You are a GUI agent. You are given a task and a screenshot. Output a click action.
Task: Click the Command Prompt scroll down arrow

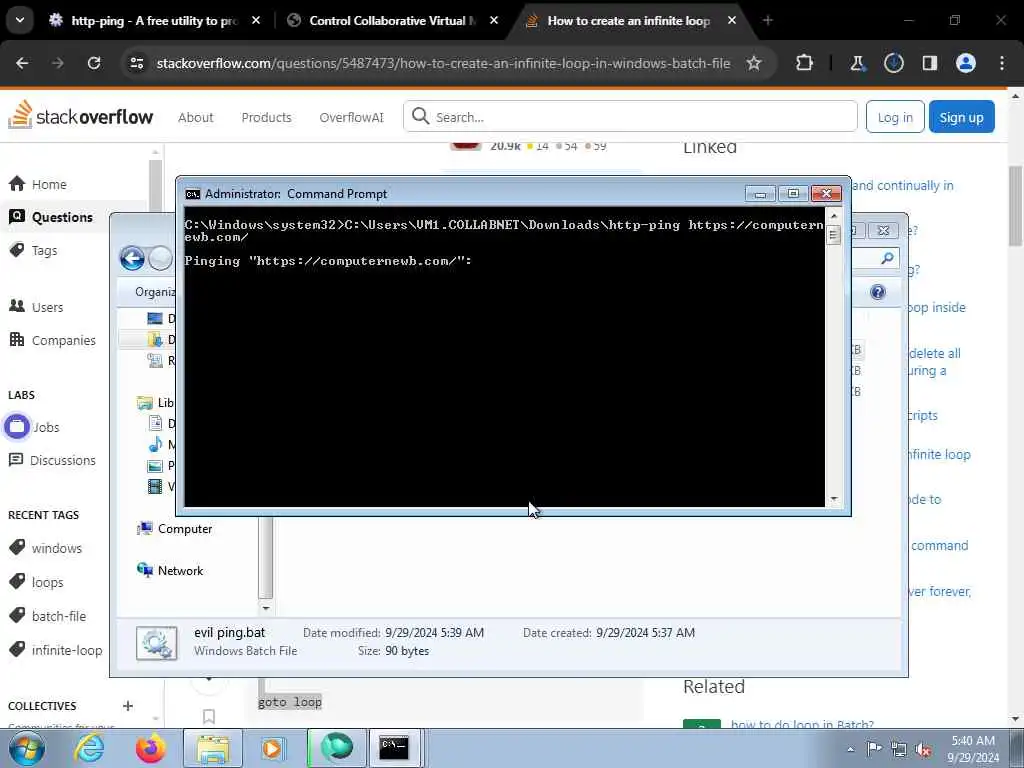(x=833, y=499)
